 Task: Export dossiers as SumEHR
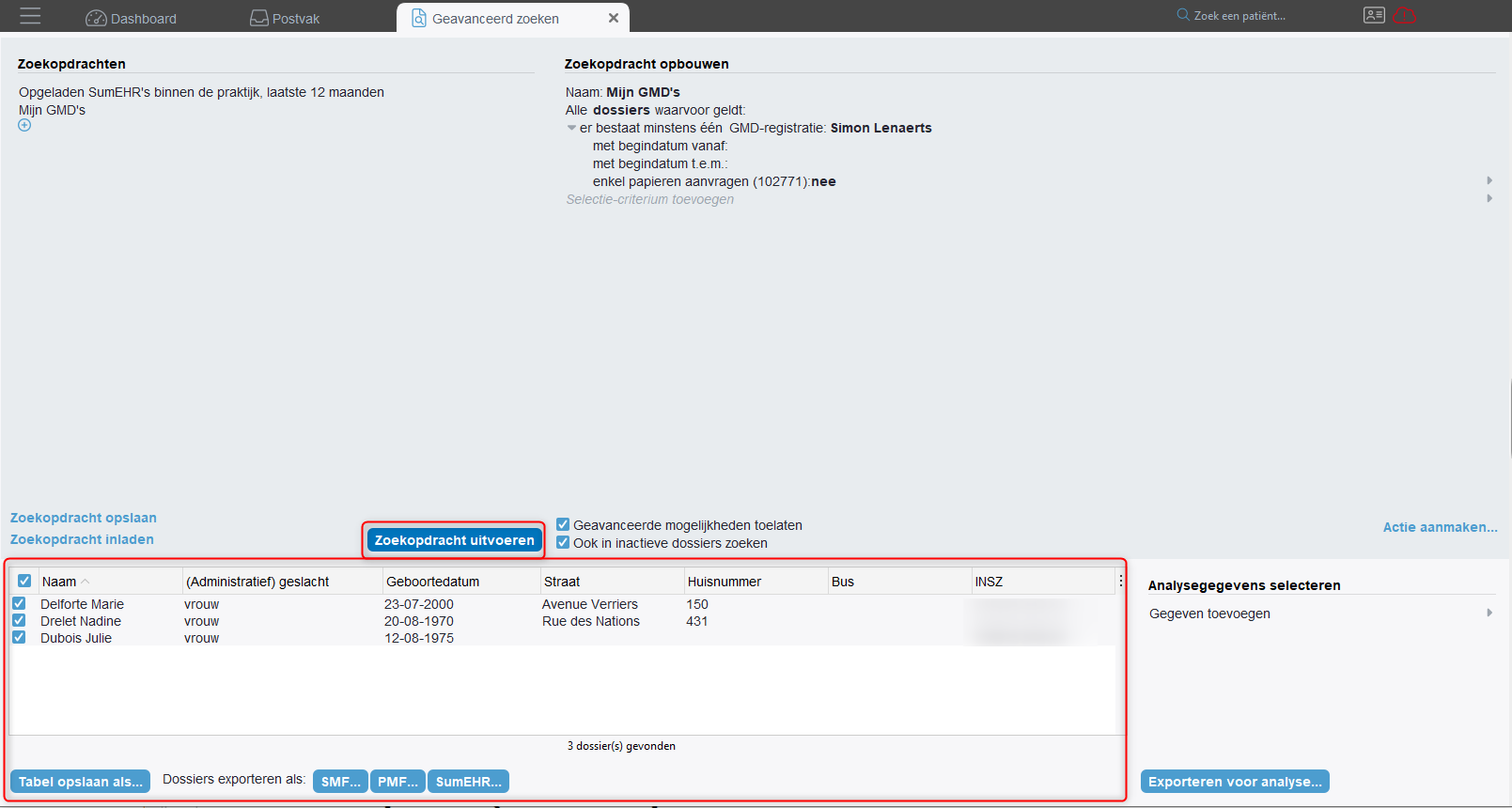coord(468,782)
